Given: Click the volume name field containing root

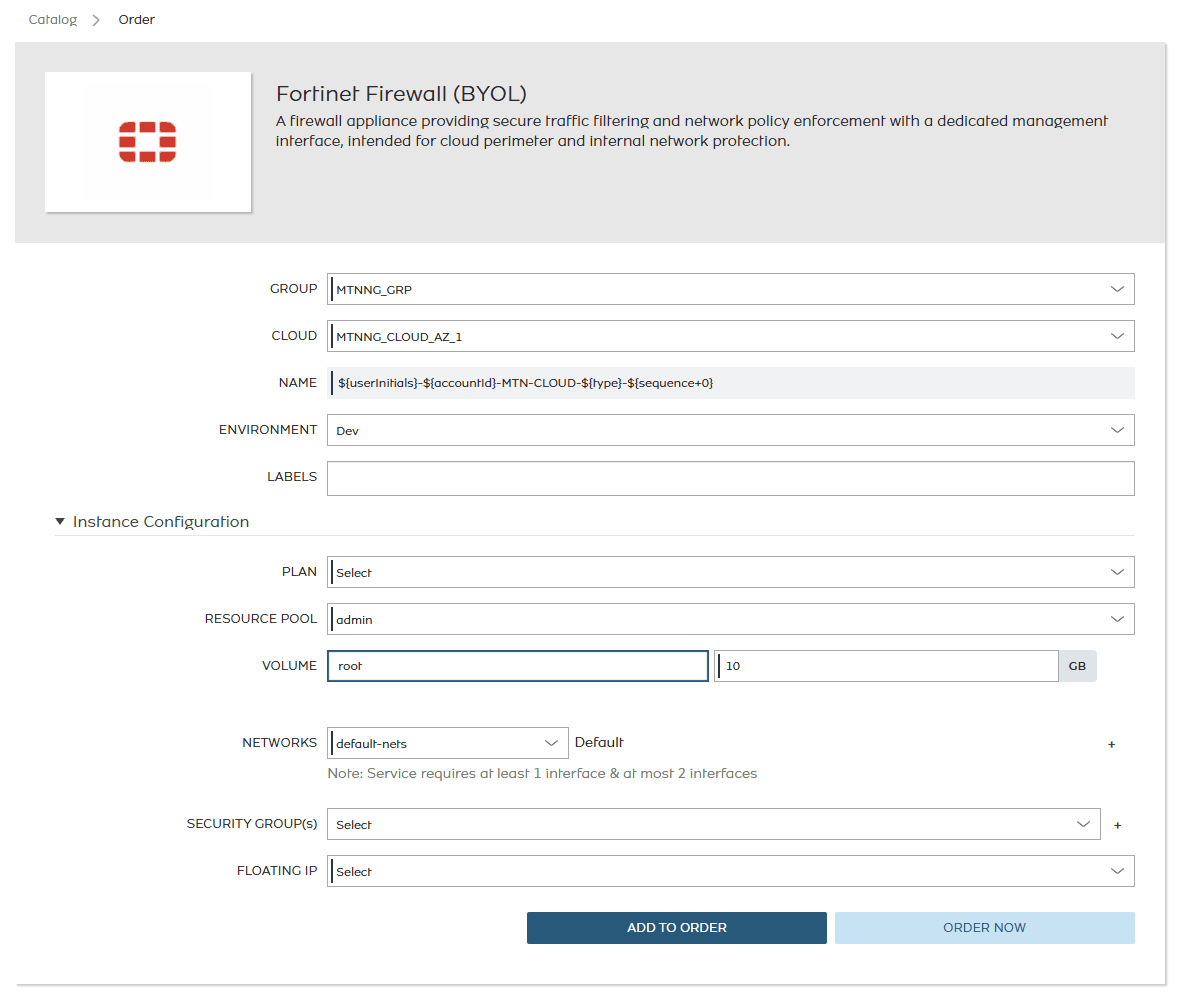Looking at the screenshot, I should coord(518,666).
